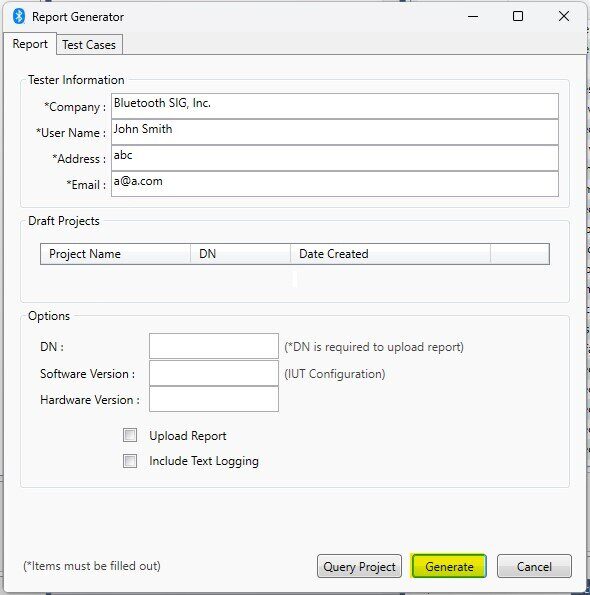The image size is (590, 595).
Task: Maximize the Report Generator window
Action: (x=518, y=16)
